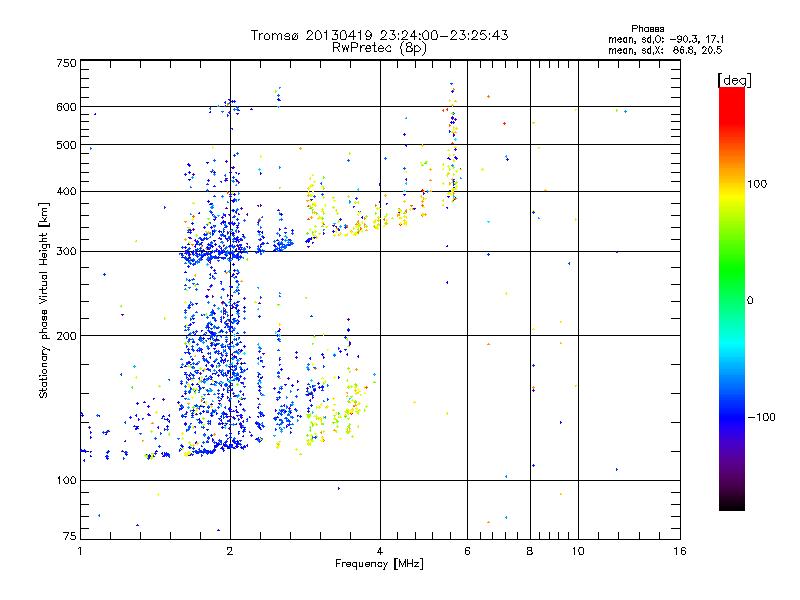Click the 'mean, sd,O: -90.3, 17.1' line
The height and width of the screenshot is (600, 800).
(x=666, y=39)
